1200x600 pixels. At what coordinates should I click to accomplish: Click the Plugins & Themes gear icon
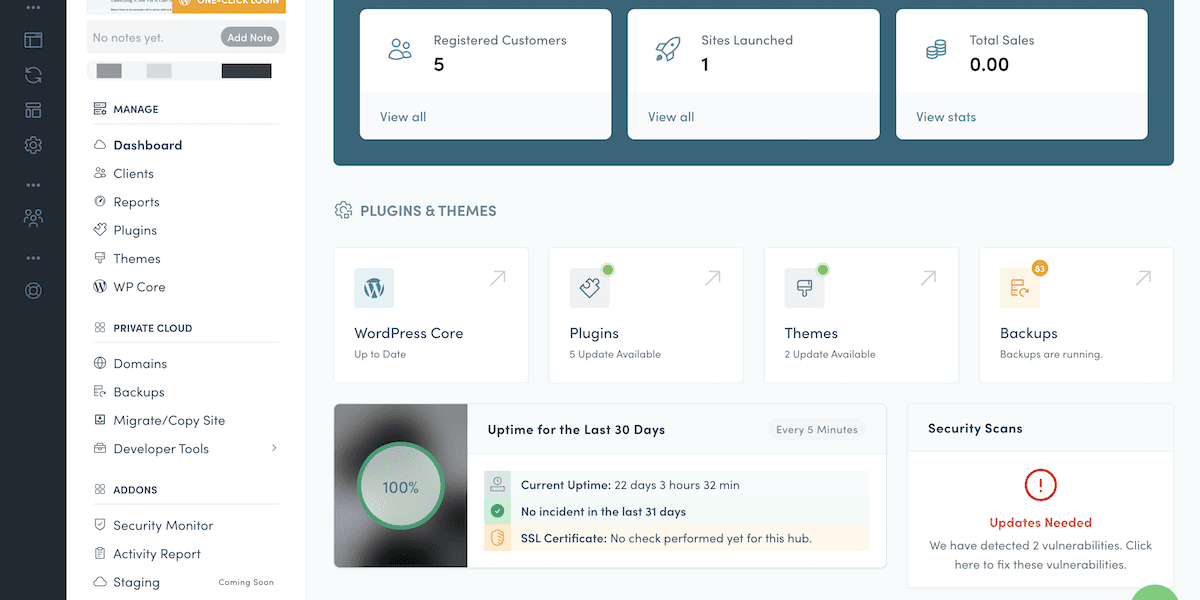(343, 210)
